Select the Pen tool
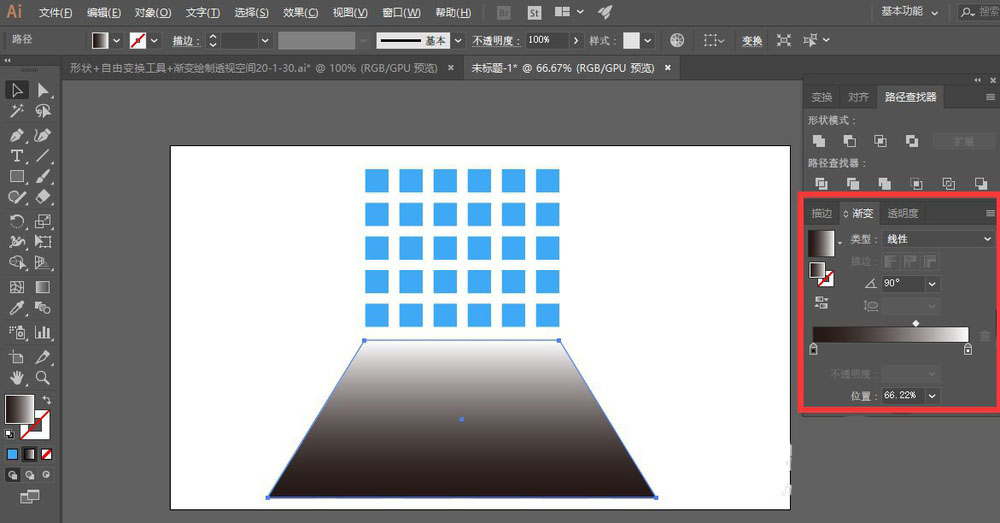 pos(17,135)
